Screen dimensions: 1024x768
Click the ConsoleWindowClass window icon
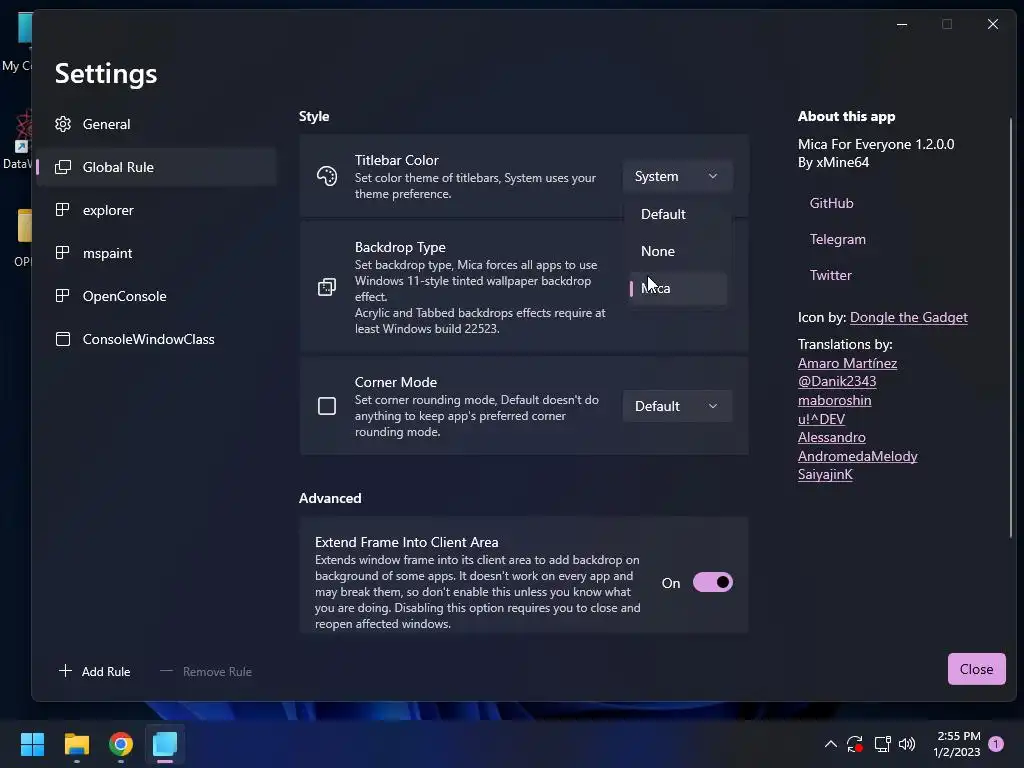pyautogui.click(x=63, y=339)
